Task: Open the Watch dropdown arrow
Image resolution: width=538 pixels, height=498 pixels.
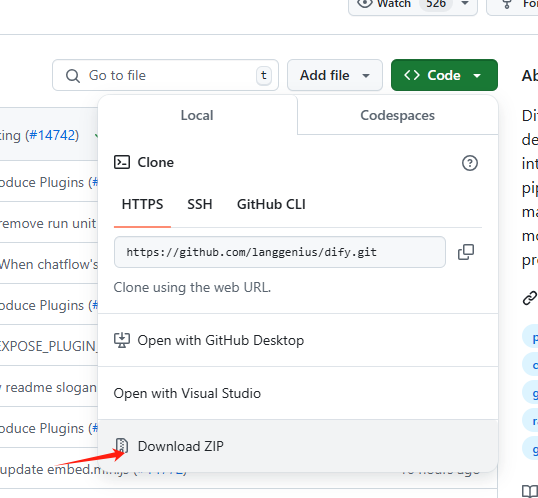Action: [x=465, y=3]
